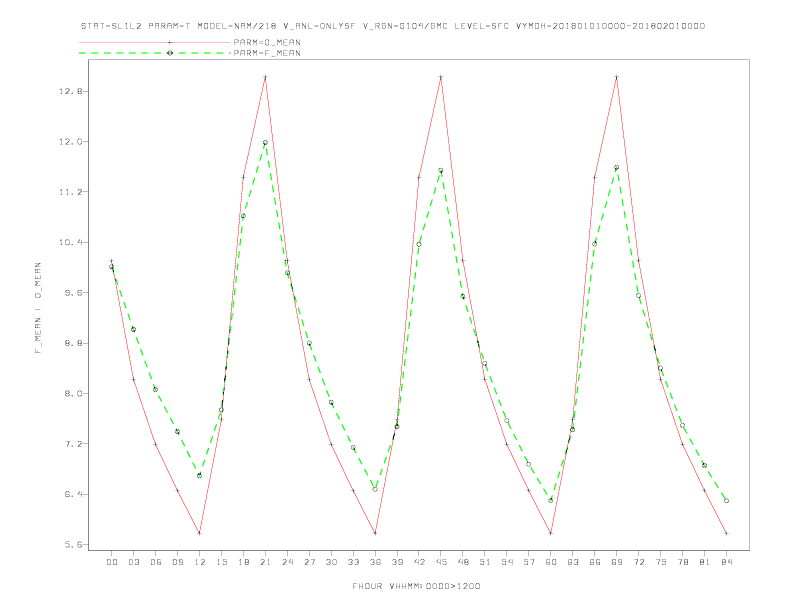
Task: Click x-axis tick label 63
Action: [573, 562]
